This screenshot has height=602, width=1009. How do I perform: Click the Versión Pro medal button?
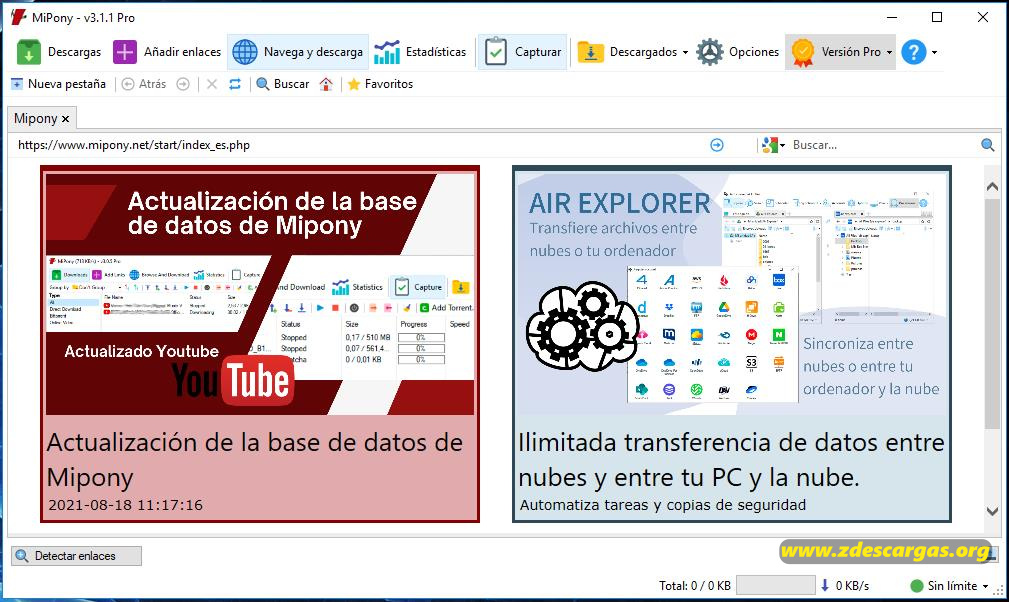click(x=835, y=52)
